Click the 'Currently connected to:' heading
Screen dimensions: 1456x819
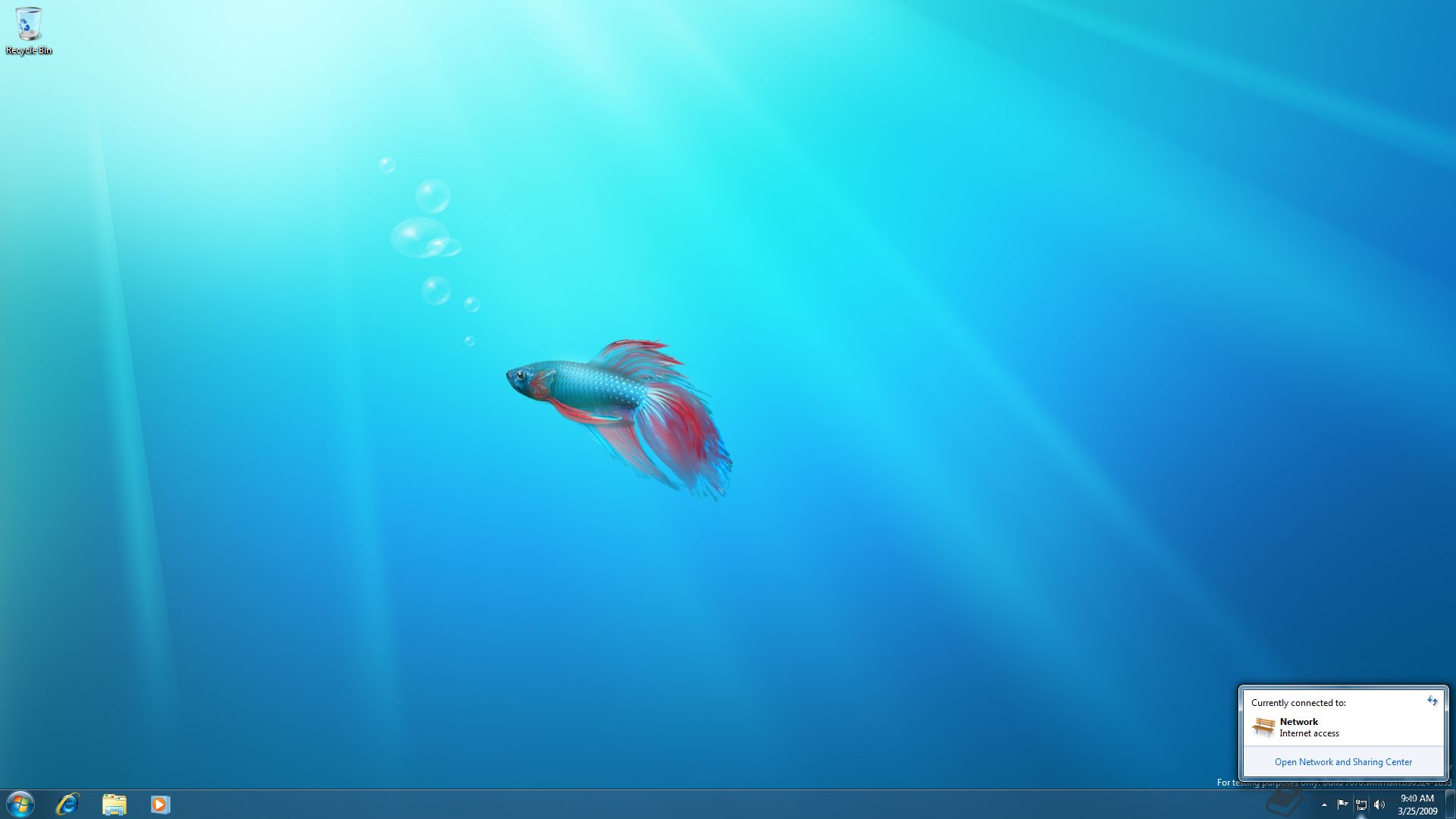click(x=1298, y=703)
